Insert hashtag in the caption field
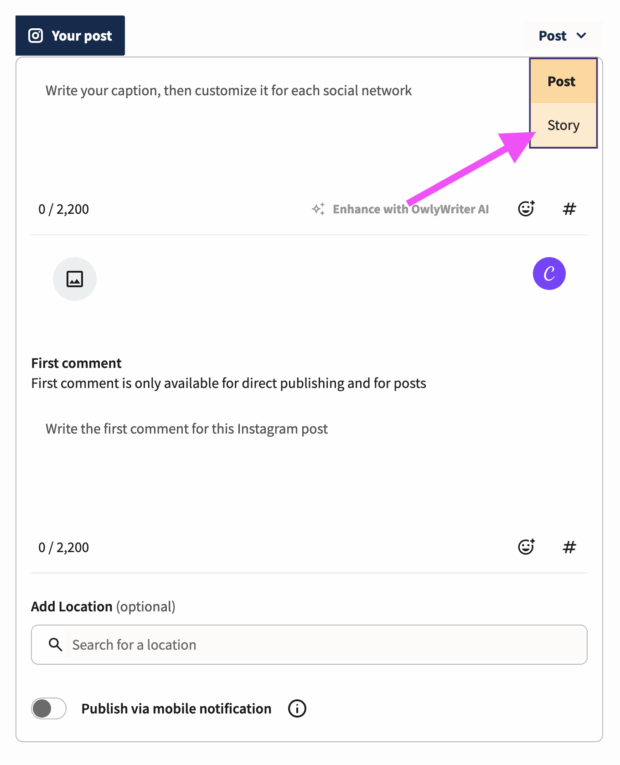 [x=569, y=209]
